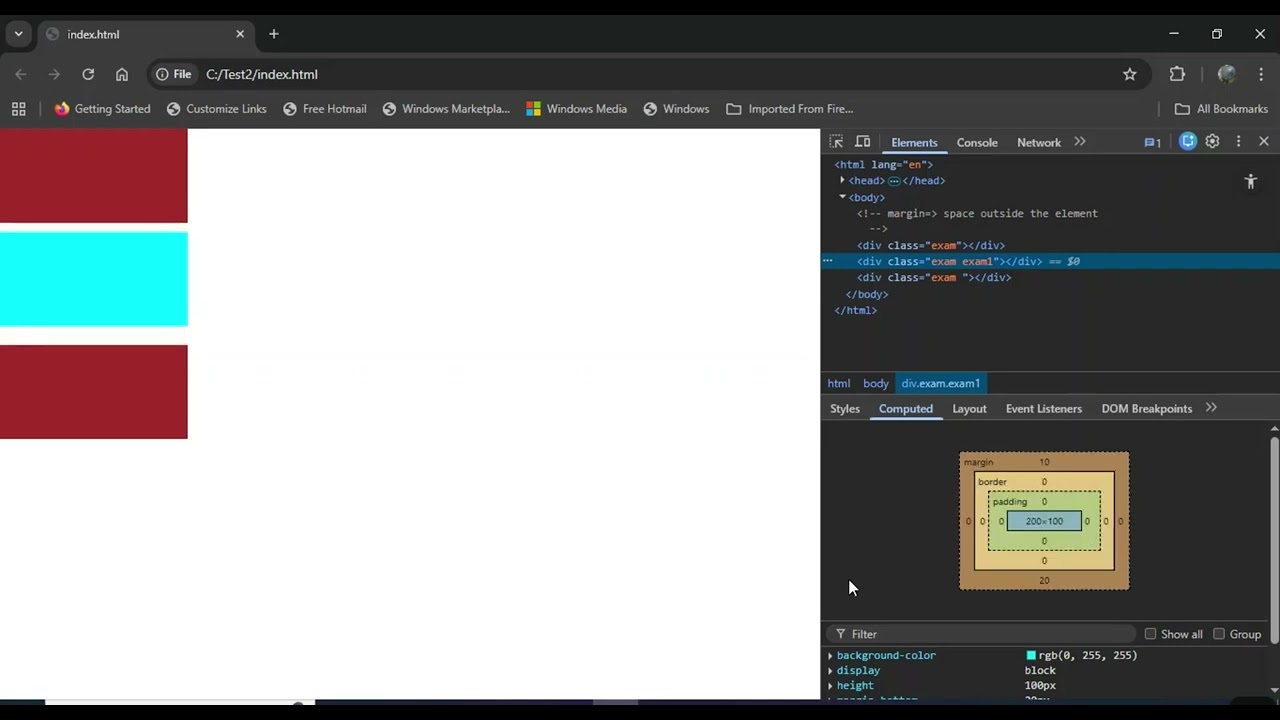Open the DevTools issues counter
Screen dimensions: 1280x720
pyautogui.click(x=1153, y=142)
